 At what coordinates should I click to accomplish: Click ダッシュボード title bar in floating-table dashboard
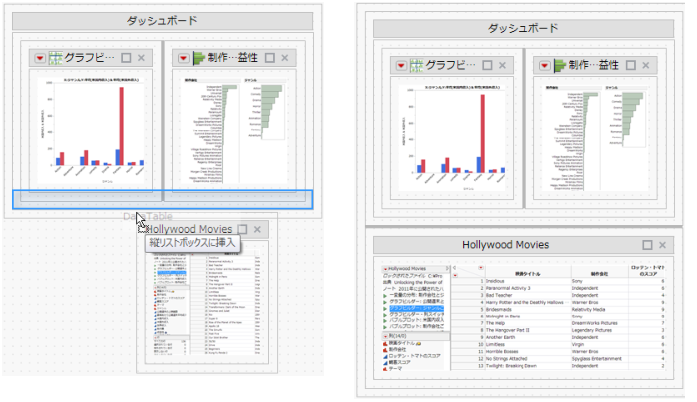pyautogui.click(x=162, y=21)
